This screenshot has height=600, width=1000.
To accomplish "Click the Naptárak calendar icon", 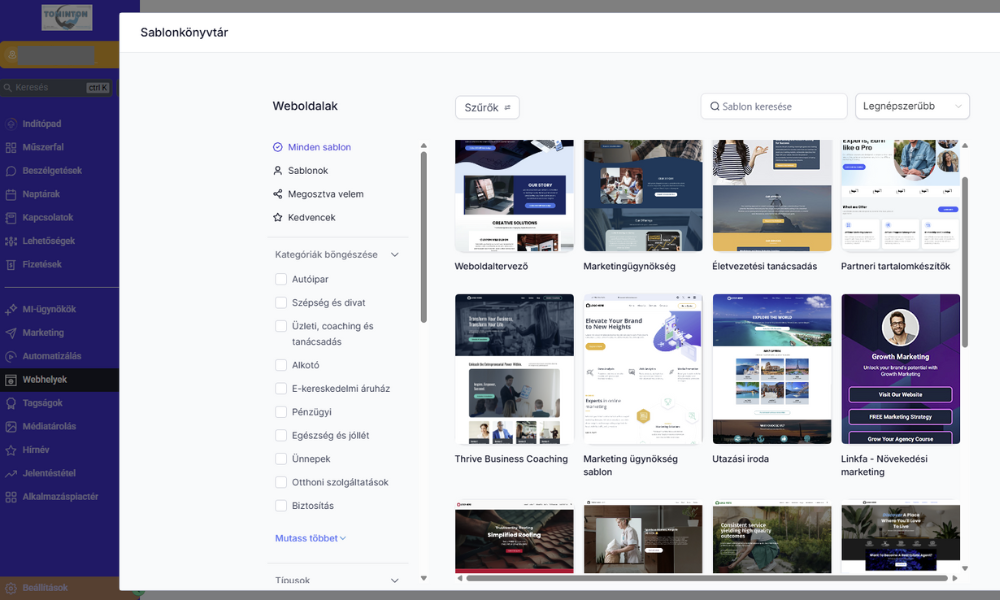I will [11, 194].
